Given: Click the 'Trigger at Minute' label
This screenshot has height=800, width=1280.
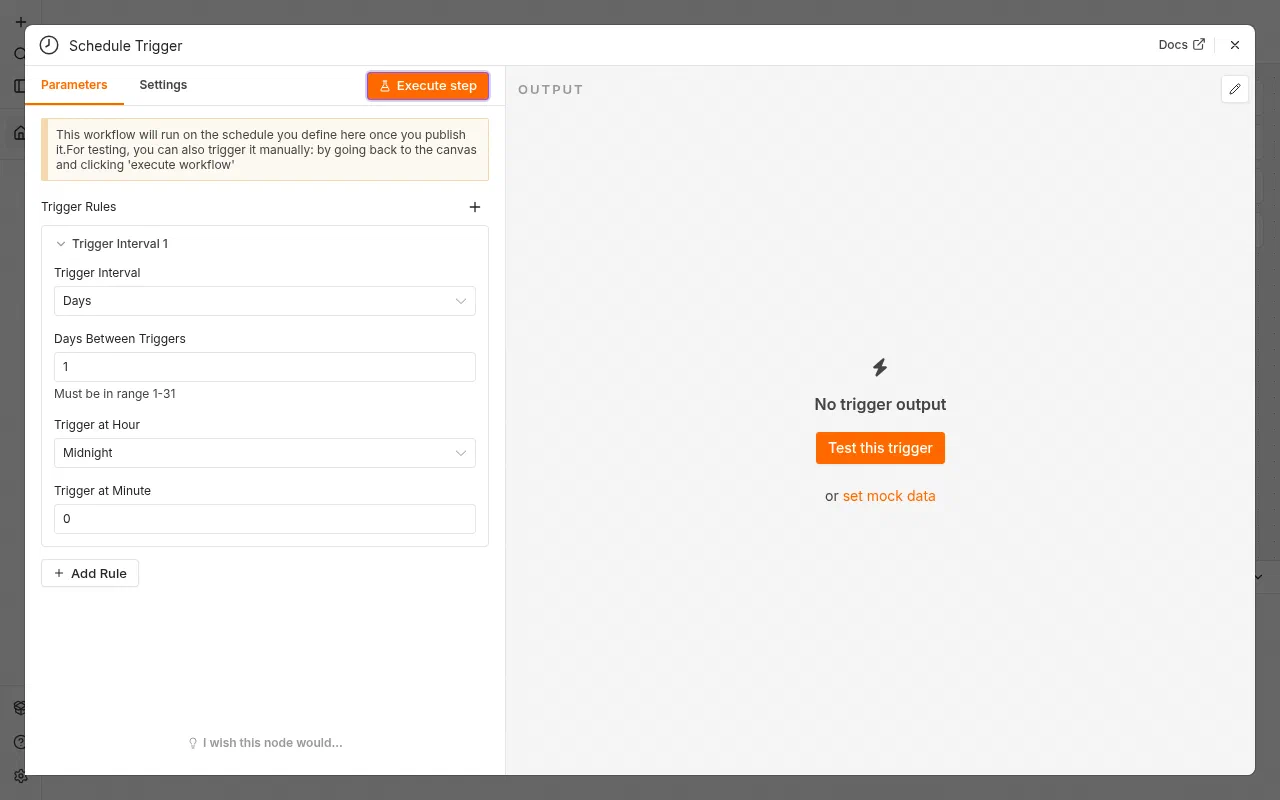Looking at the screenshot, I should 102,491.
